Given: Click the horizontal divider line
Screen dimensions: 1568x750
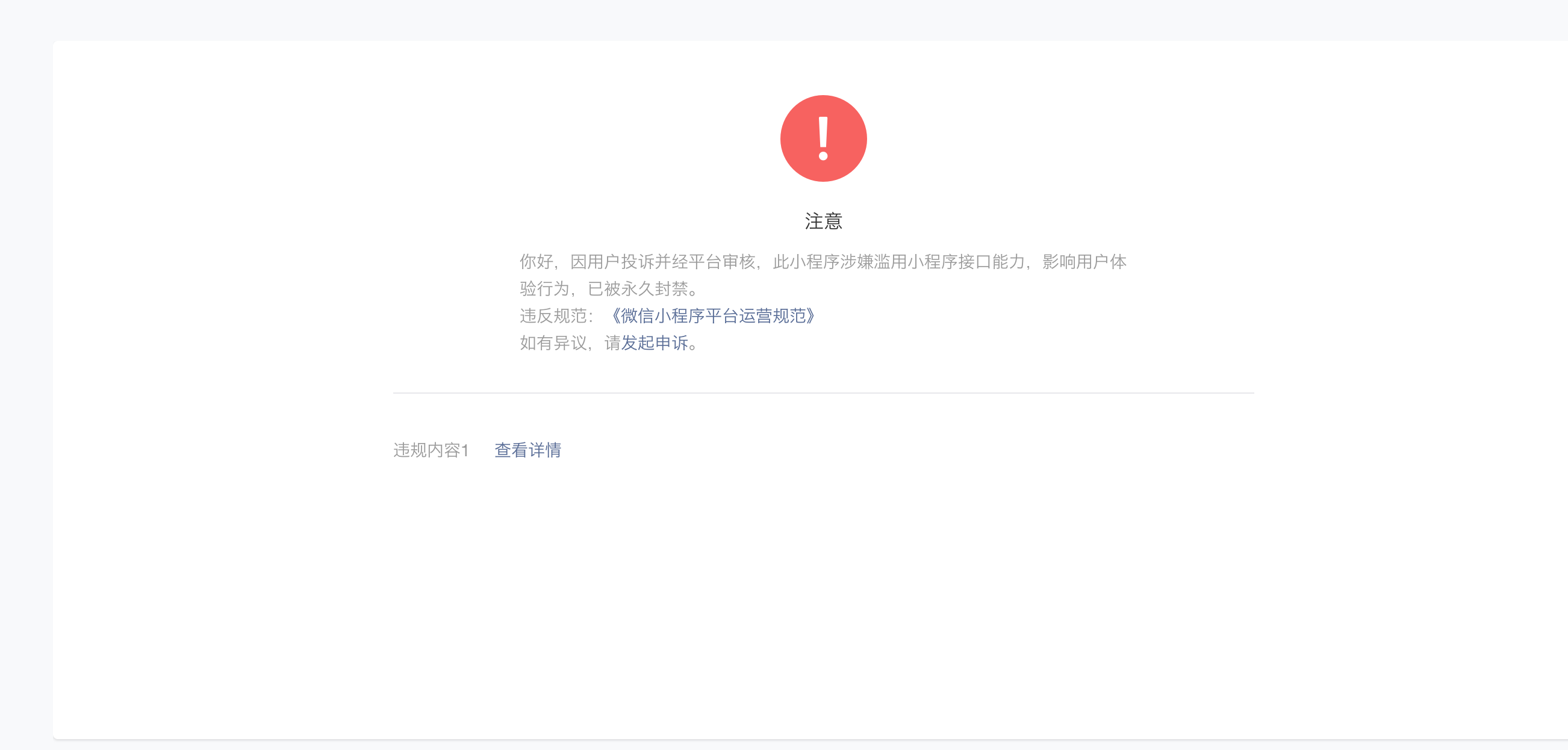Looking at the screenshot, I should tap(823, 393).
